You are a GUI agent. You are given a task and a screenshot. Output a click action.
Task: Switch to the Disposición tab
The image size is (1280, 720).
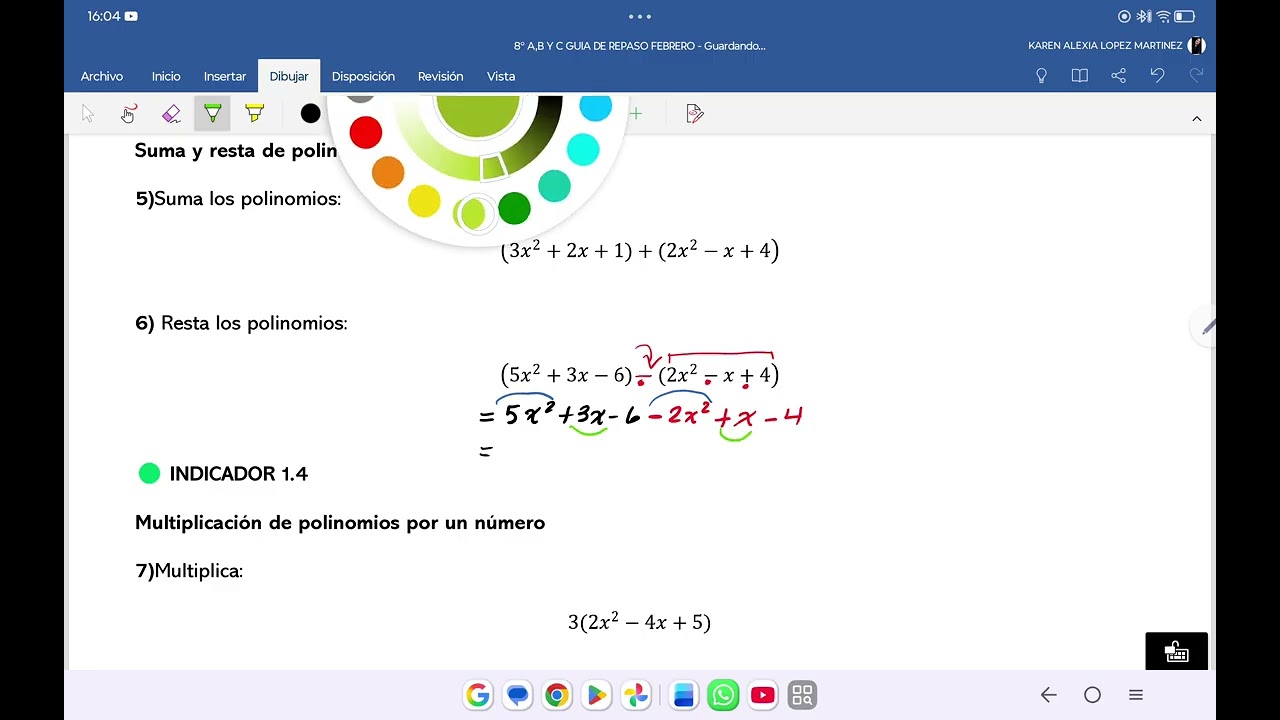tap(363, 76)
